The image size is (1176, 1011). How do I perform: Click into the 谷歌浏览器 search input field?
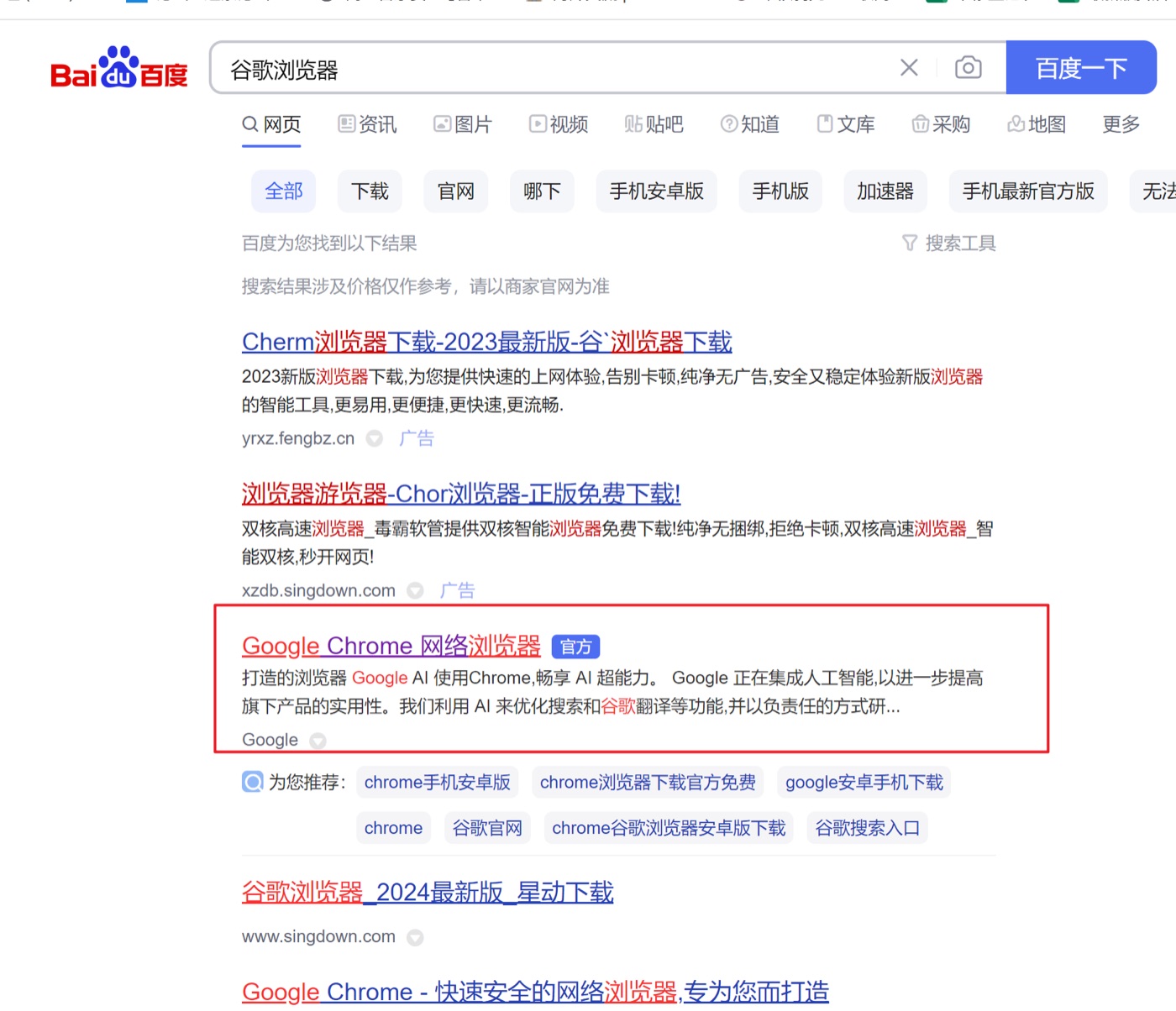[x=554, y=69]
